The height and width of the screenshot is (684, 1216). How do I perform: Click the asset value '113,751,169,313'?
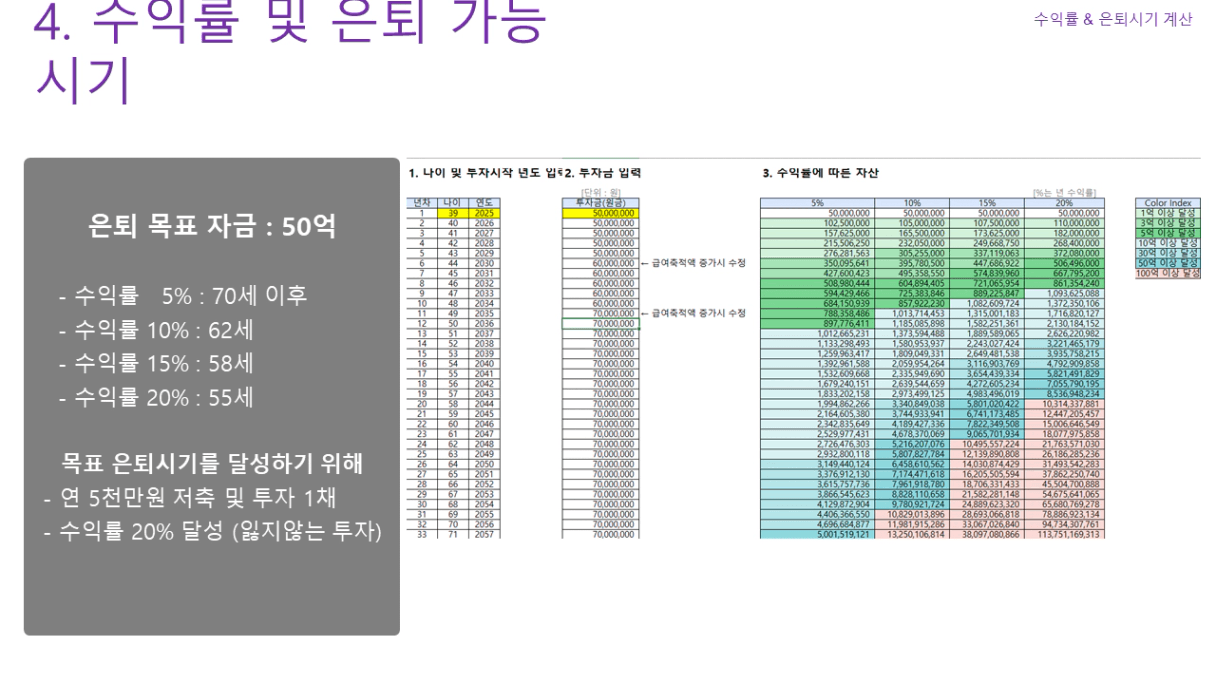click(x=1066, y=534)
